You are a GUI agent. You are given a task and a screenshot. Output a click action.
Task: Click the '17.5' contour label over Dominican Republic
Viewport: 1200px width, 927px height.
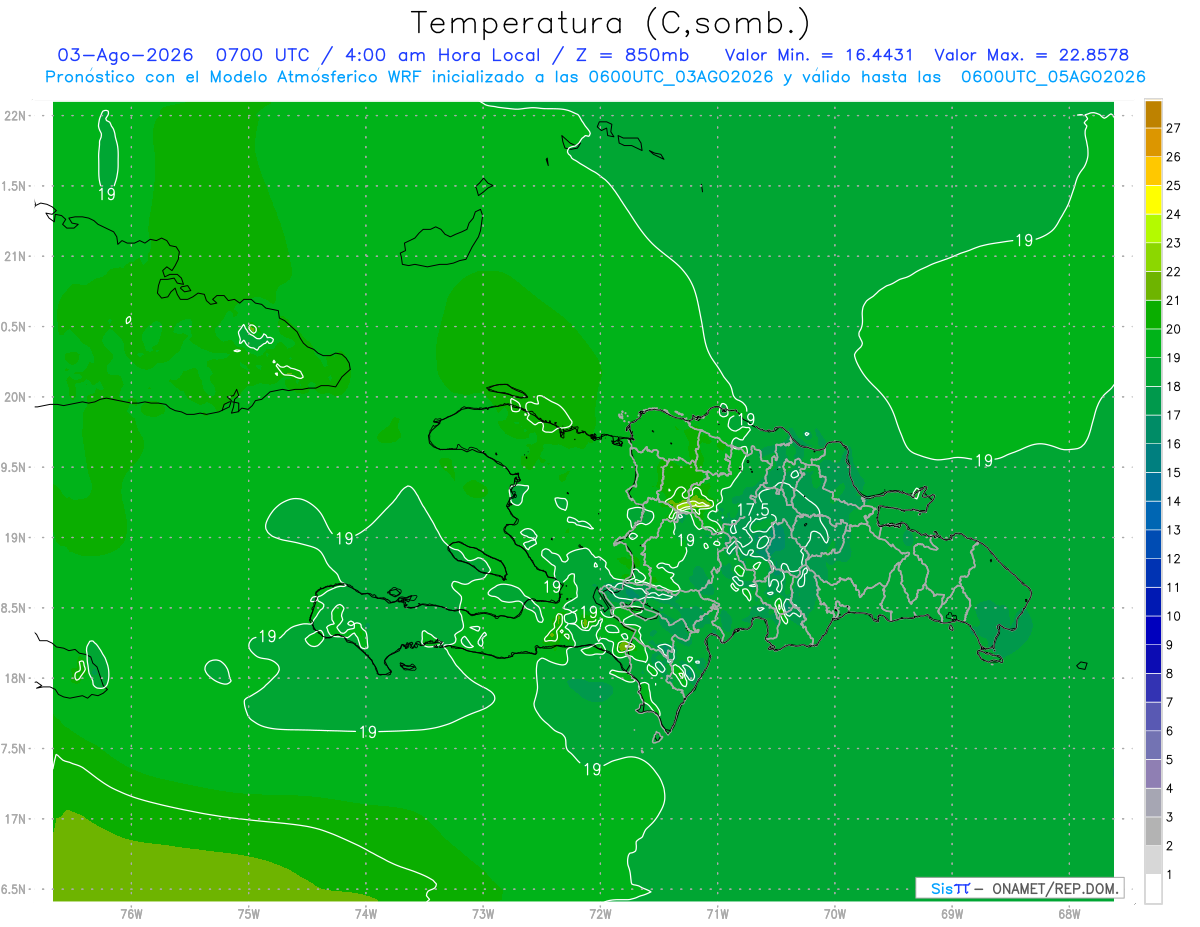(x=753, y=510)
